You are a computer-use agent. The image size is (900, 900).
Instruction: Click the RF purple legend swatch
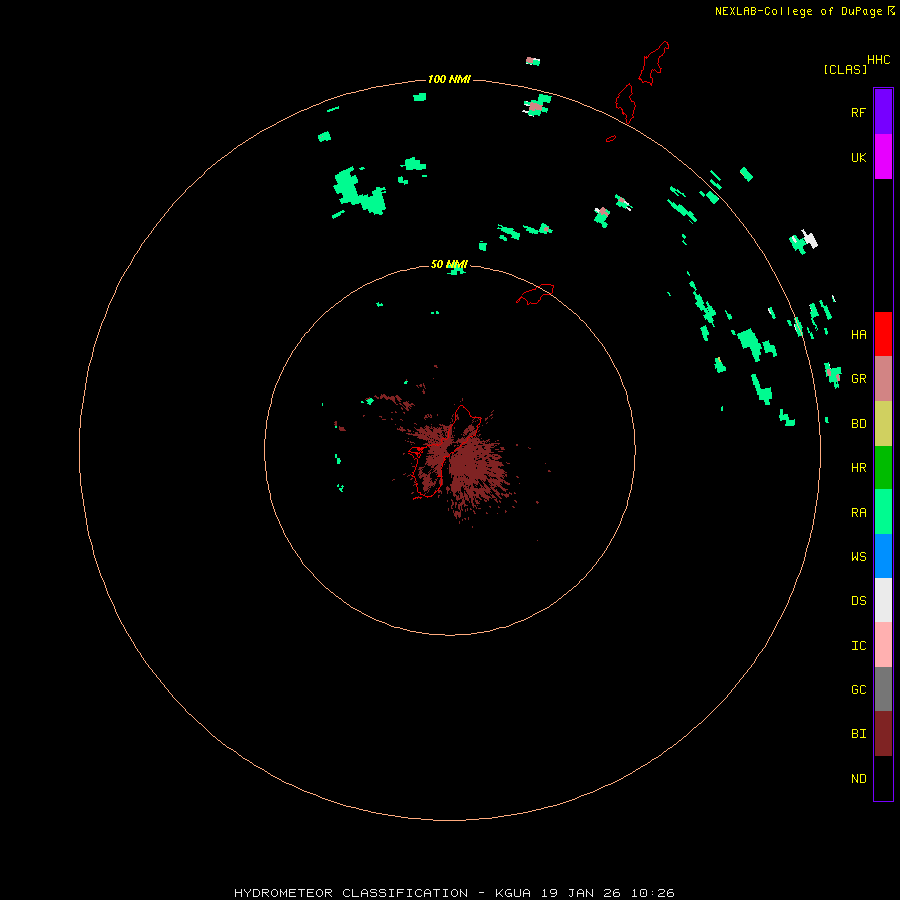pos(883,111)
